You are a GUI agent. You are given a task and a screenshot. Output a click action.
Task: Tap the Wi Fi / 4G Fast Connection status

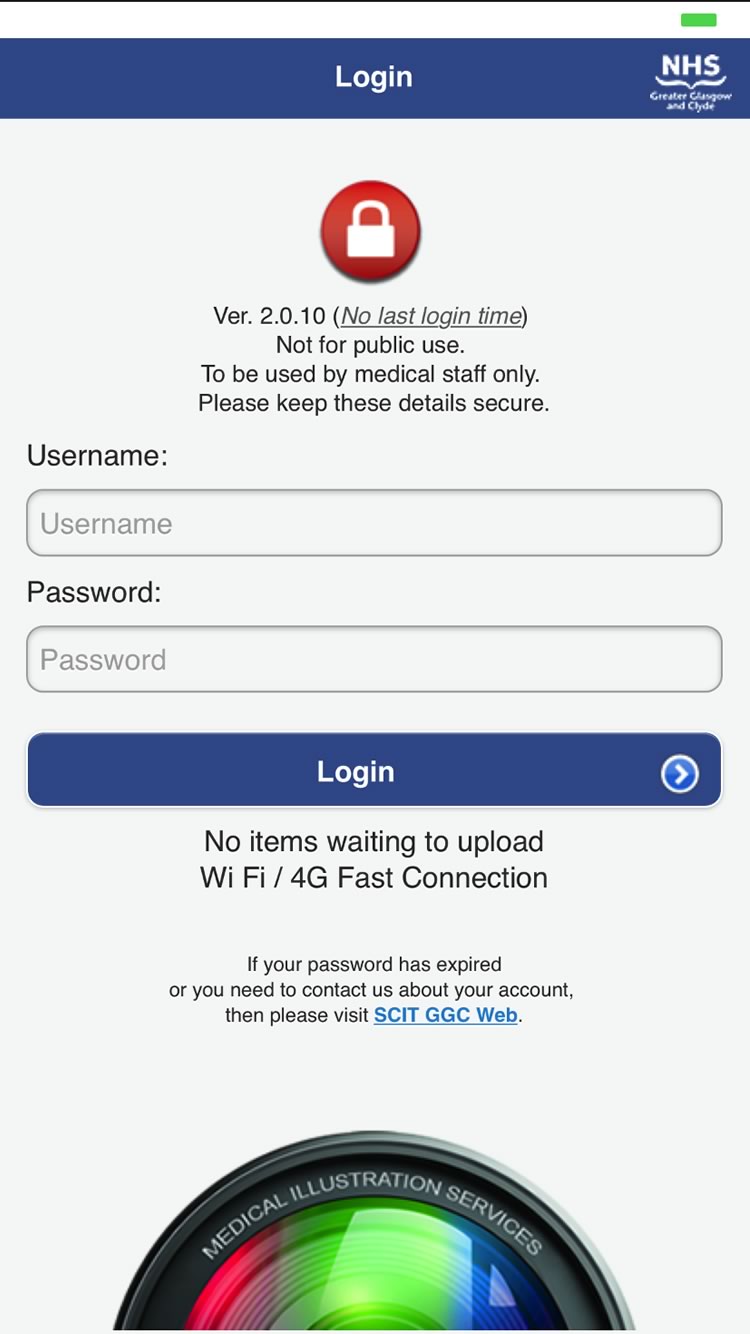pyautogui.click(x=374, y=878)
